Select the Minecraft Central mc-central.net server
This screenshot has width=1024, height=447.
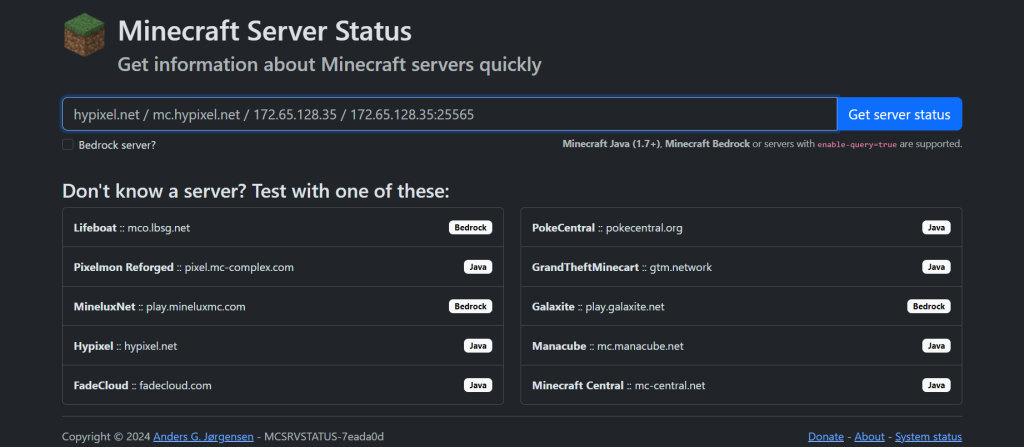pyautogui.click(x=741, y=385)
